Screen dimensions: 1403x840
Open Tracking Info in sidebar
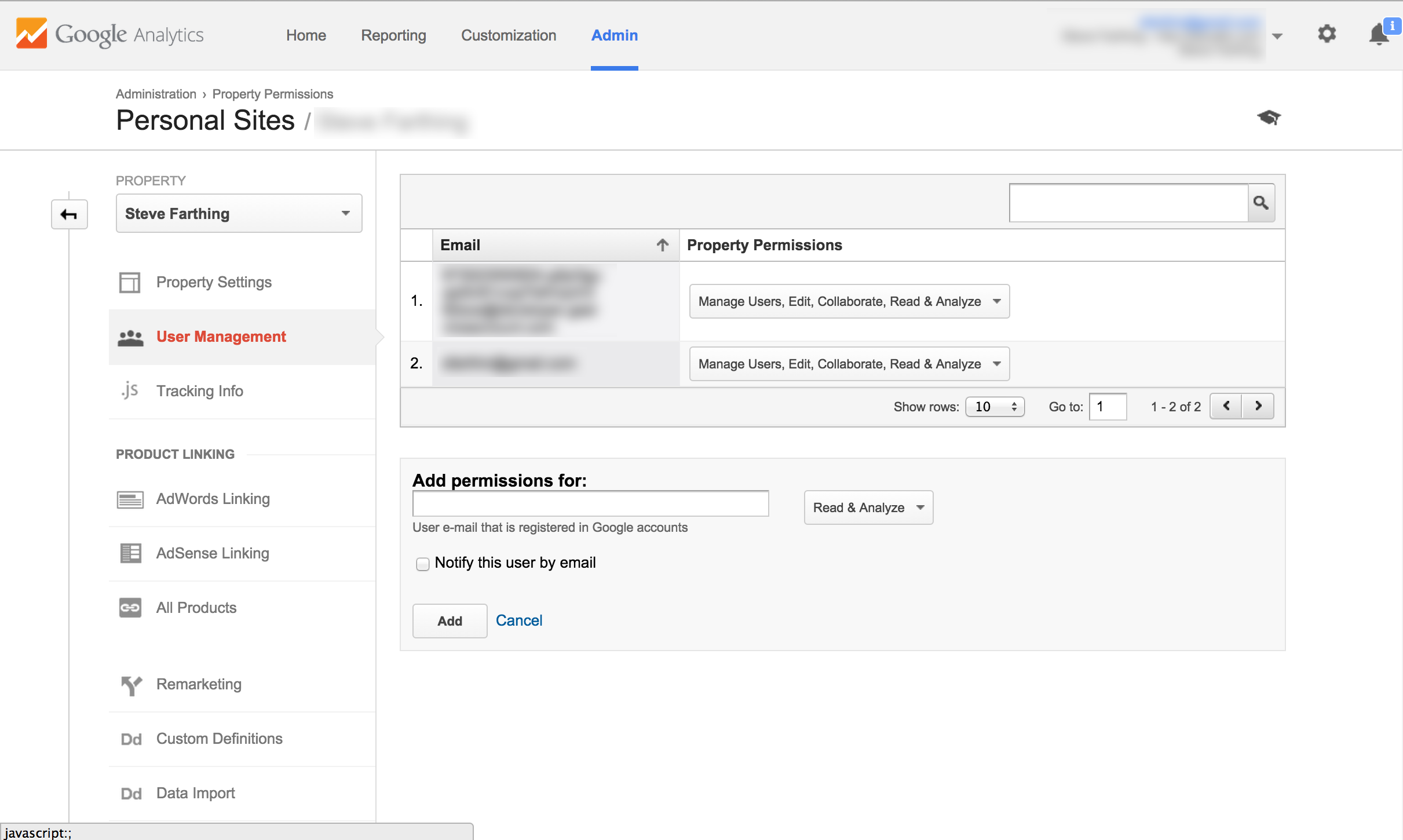tap(199, 391)
